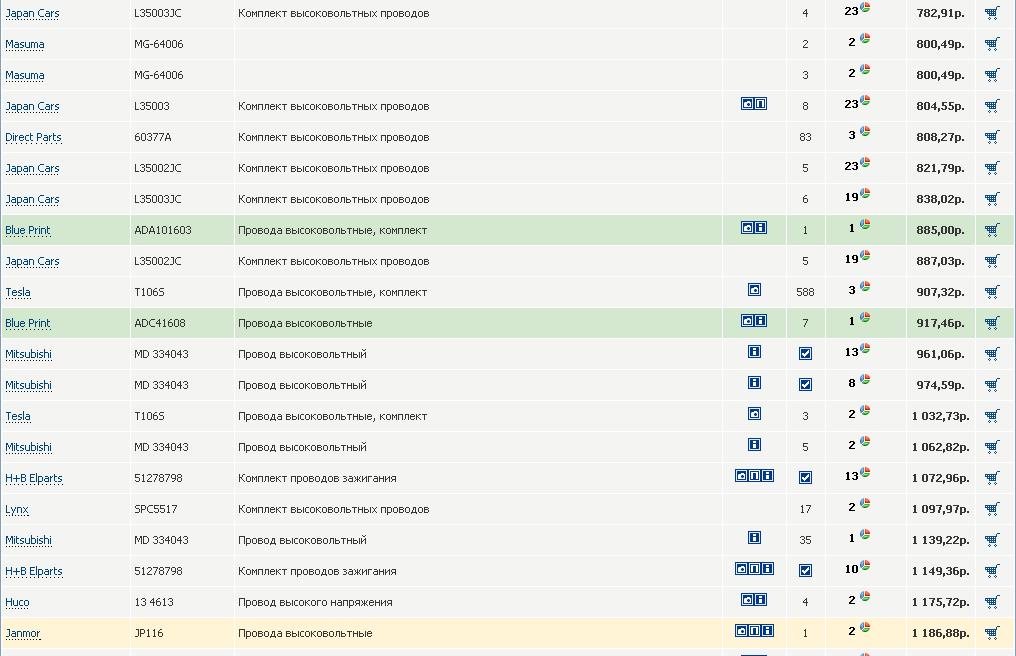Click price 885,00р.

point(940,230)
